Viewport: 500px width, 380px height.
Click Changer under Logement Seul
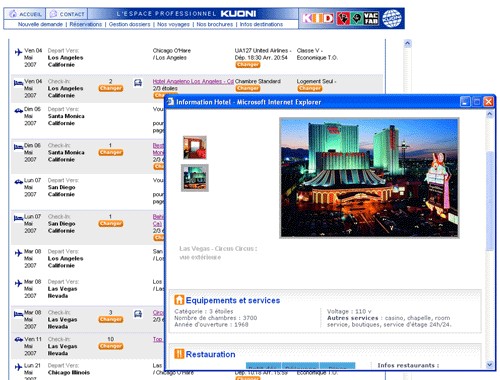[x=310, y=88]
